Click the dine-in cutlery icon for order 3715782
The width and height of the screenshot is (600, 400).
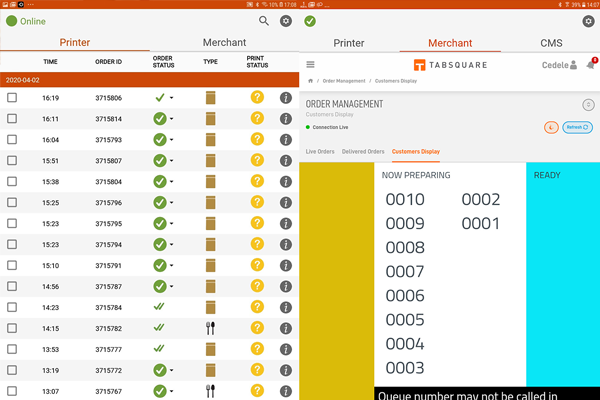tap(210, 328)
